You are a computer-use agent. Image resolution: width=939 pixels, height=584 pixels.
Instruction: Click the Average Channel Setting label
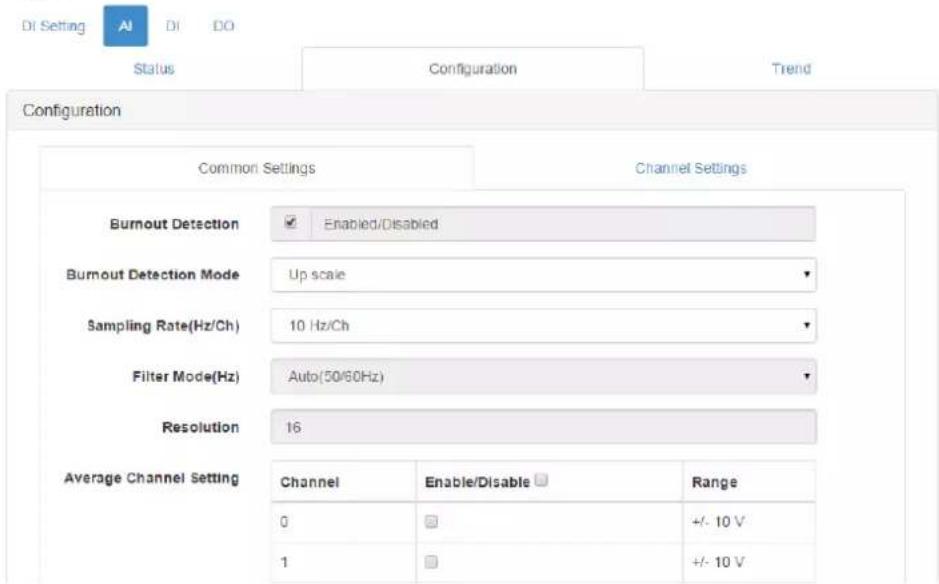pos(152,478)
